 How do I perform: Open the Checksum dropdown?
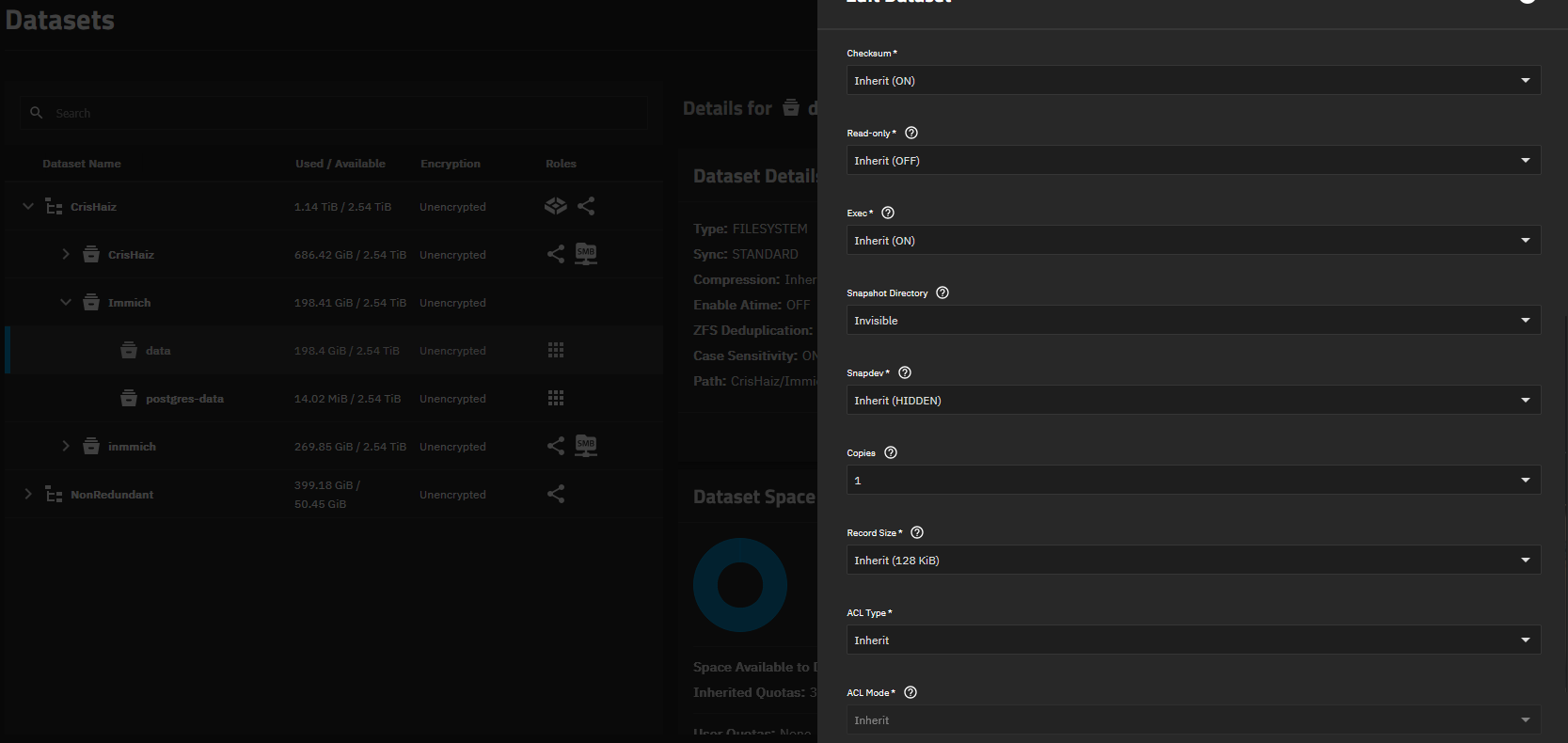(x=1193, y=81)
